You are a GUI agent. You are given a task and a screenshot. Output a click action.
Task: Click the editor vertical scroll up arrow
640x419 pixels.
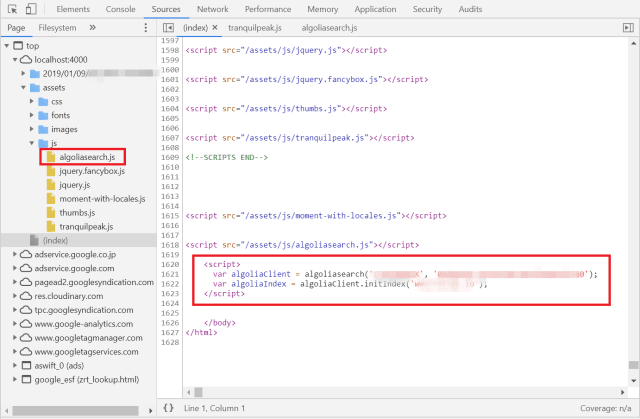pyautogui.click(x=633, y=43)
